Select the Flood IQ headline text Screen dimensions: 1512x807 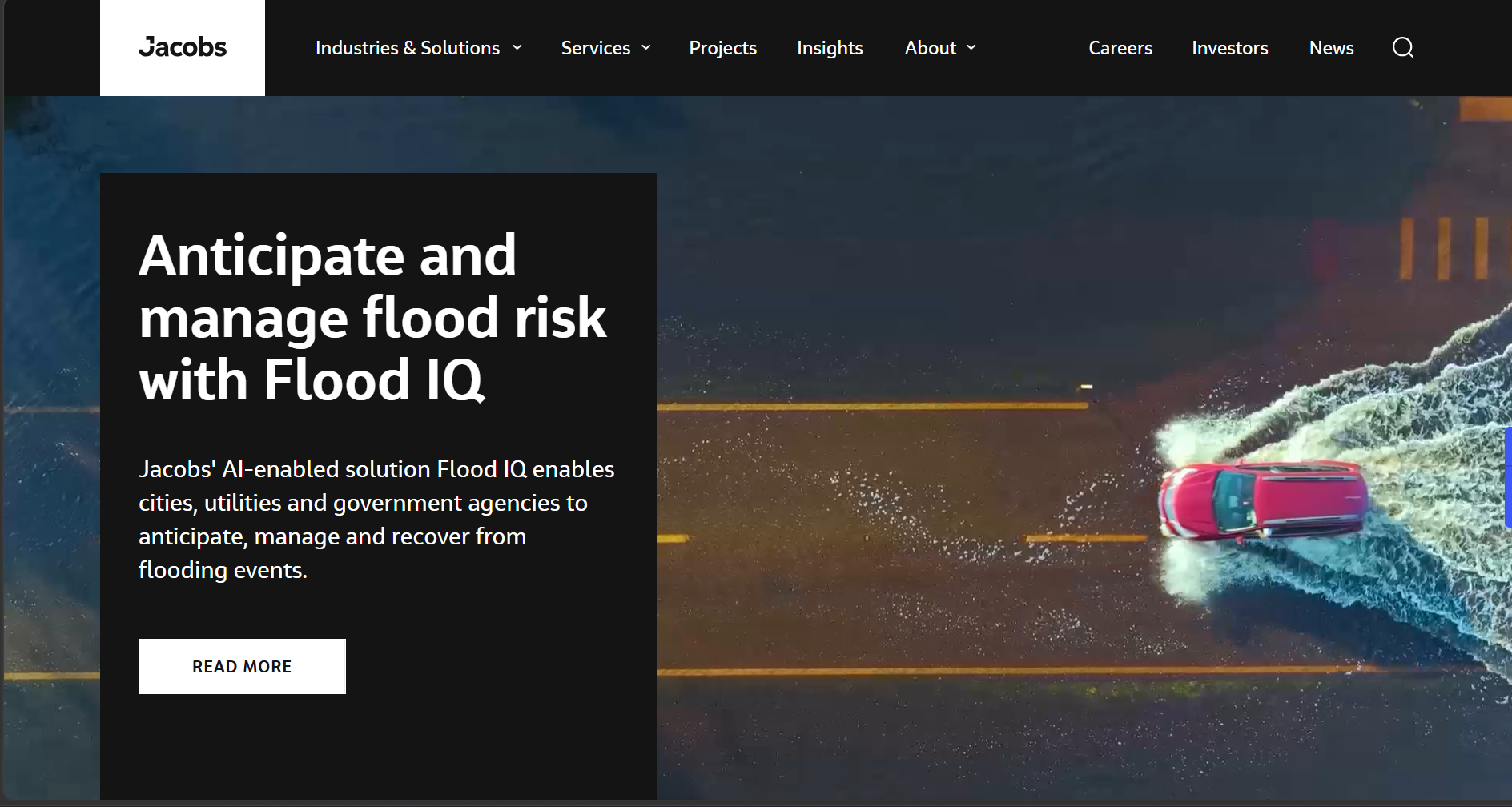click(x=373, y=317)
